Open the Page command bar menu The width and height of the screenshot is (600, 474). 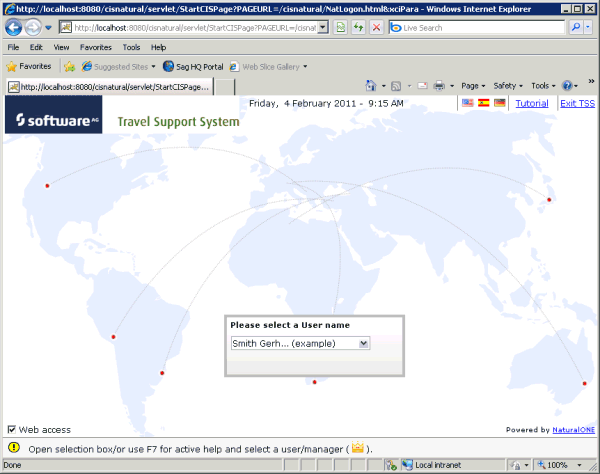pos(473,86)
